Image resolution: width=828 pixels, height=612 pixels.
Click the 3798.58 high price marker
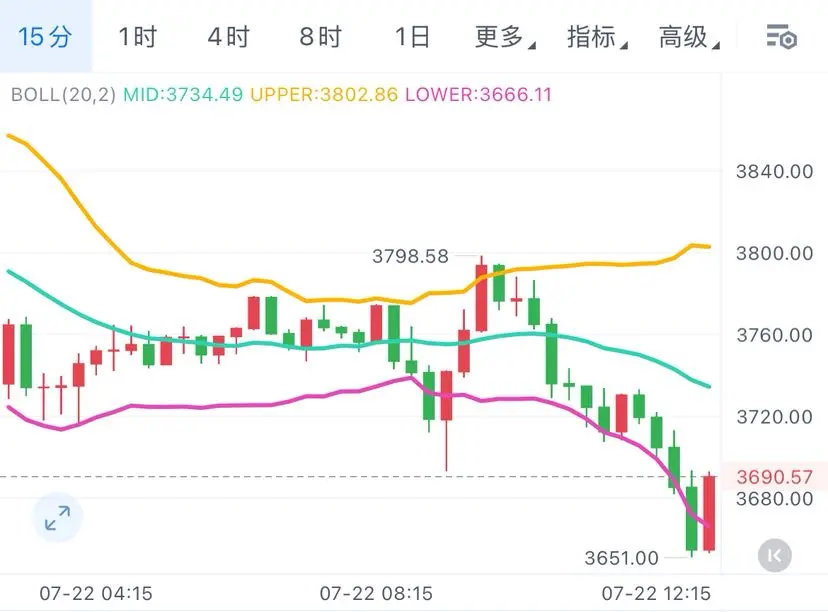(x=410, y=257)
